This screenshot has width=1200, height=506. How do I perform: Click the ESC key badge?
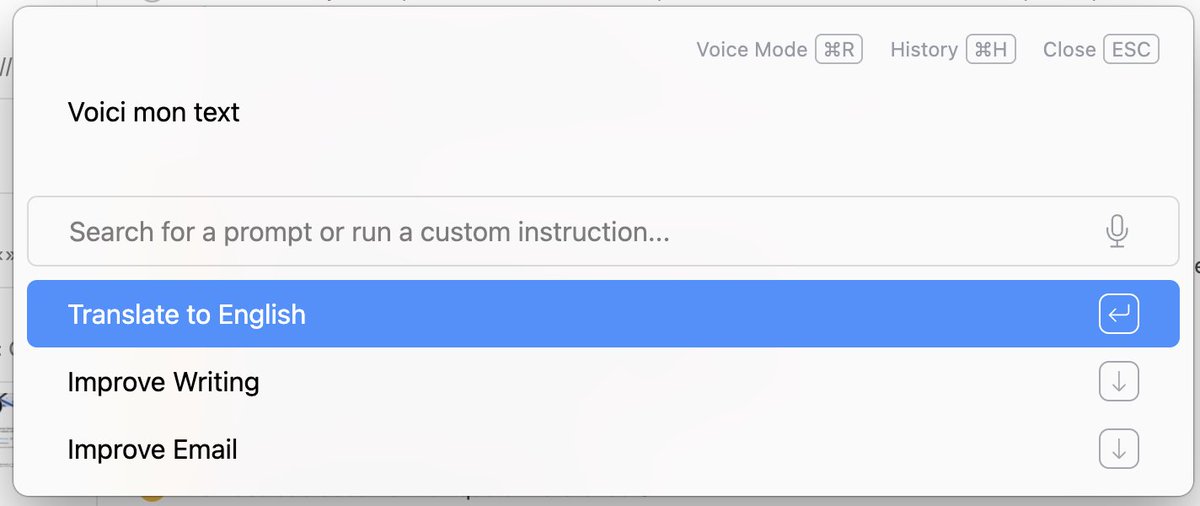click(x=1131, y=50)
